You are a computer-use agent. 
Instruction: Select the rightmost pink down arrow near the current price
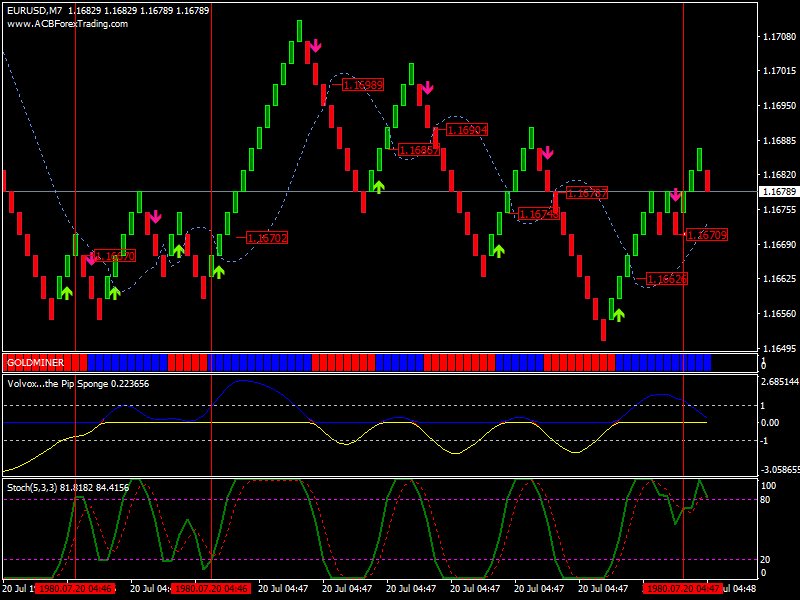(675, 194)
